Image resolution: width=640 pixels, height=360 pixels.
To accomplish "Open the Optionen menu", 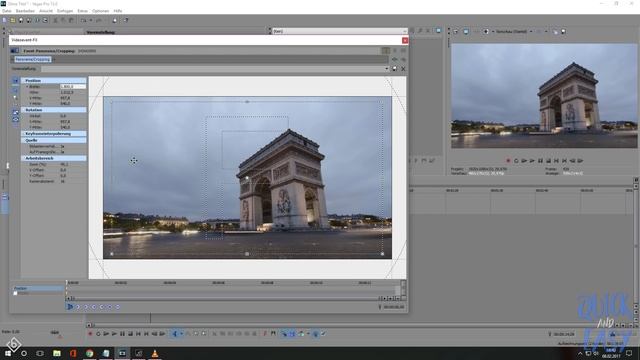I will tap(100, 11).
